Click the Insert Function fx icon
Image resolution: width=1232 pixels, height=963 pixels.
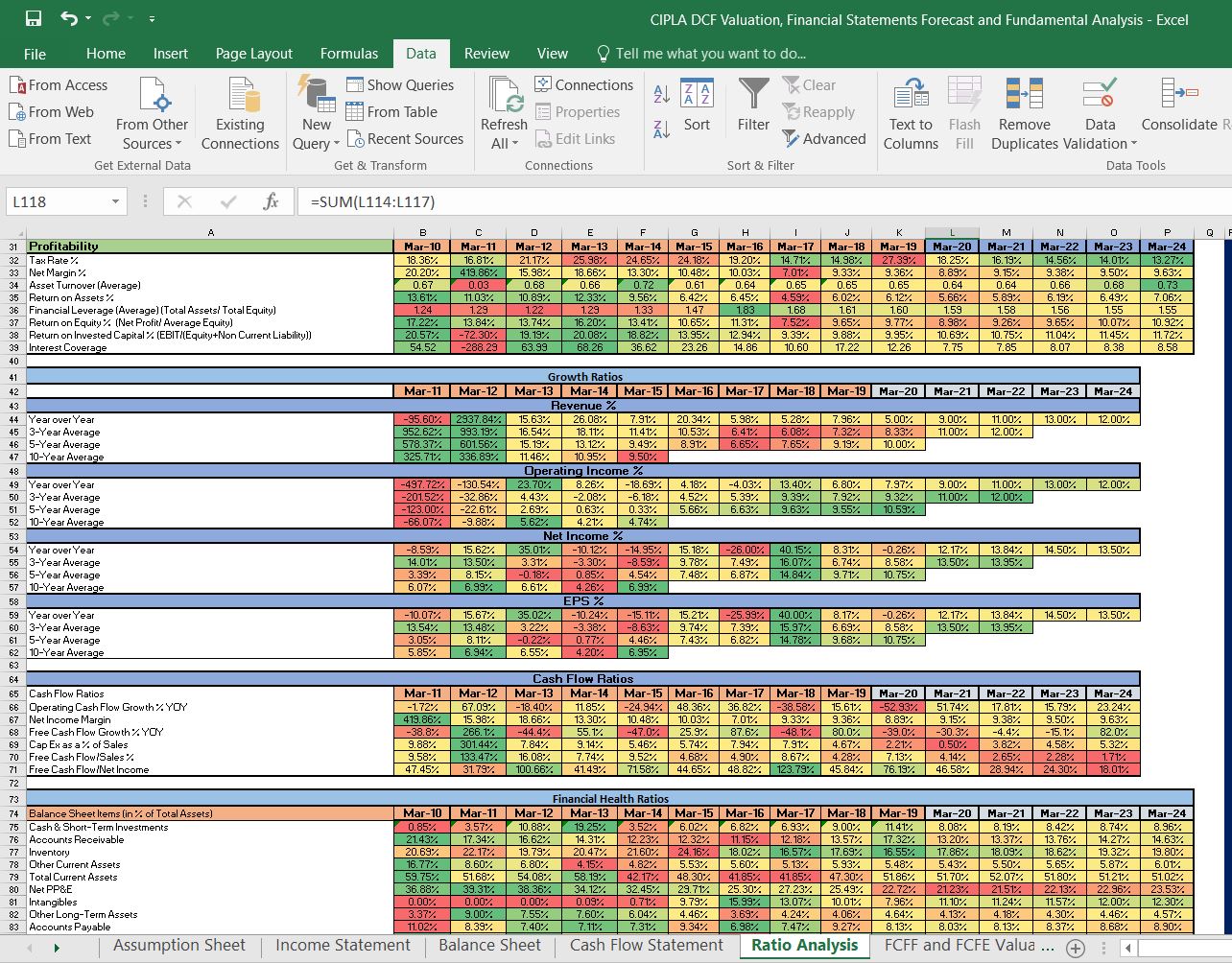coord(271,201)
